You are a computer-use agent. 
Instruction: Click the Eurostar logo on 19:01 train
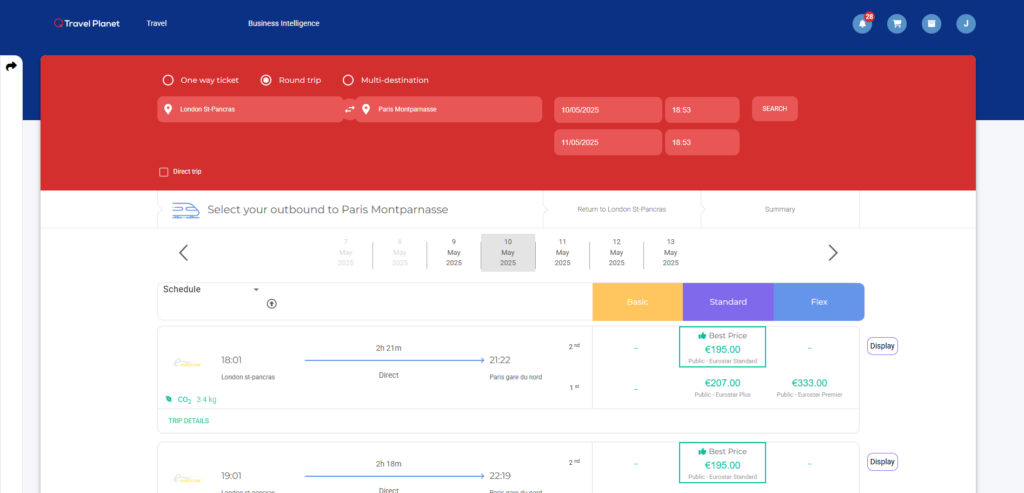pyautogui.click(x=187, y=478)
